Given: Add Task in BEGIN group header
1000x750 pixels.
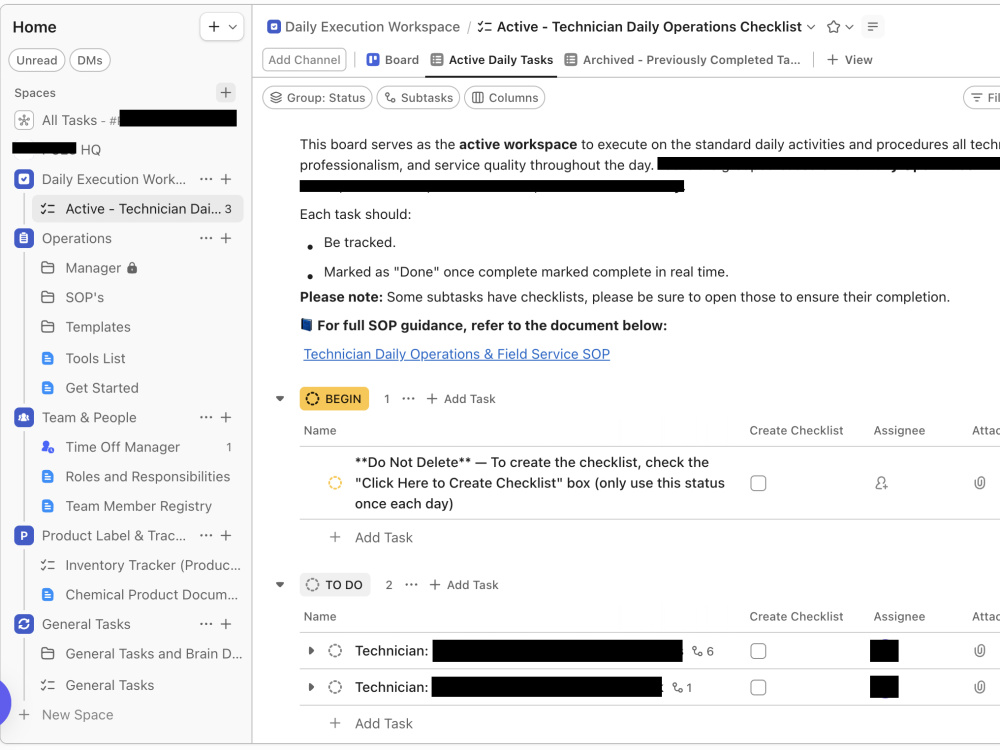Looking at the screenshot, I should tap(461, 399).
